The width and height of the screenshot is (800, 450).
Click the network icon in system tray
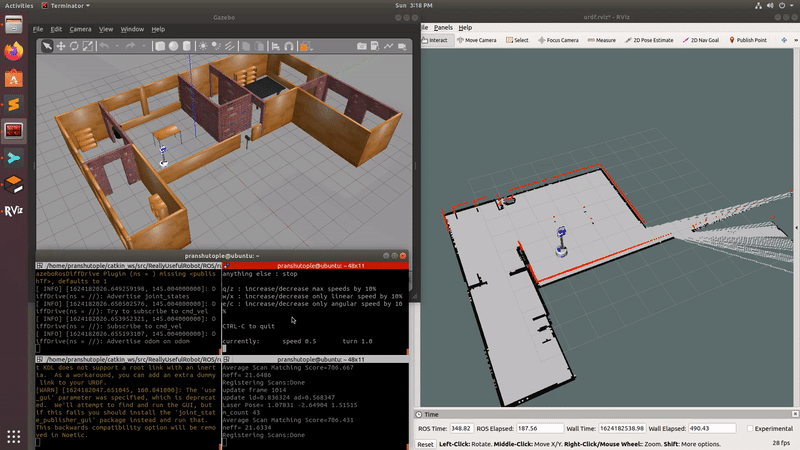coord(758,6)
